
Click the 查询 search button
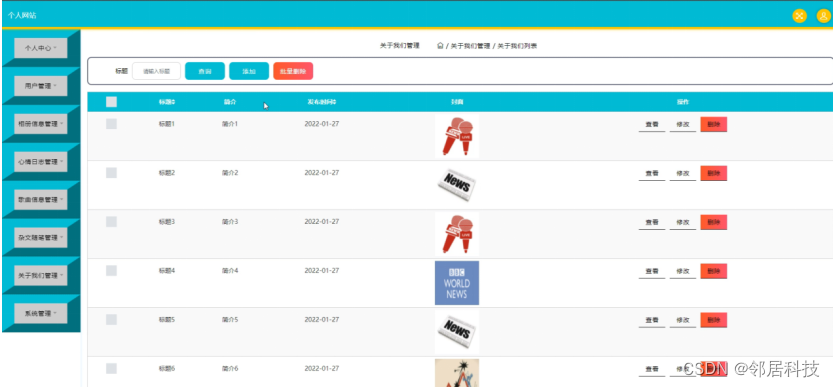(204, 71)
